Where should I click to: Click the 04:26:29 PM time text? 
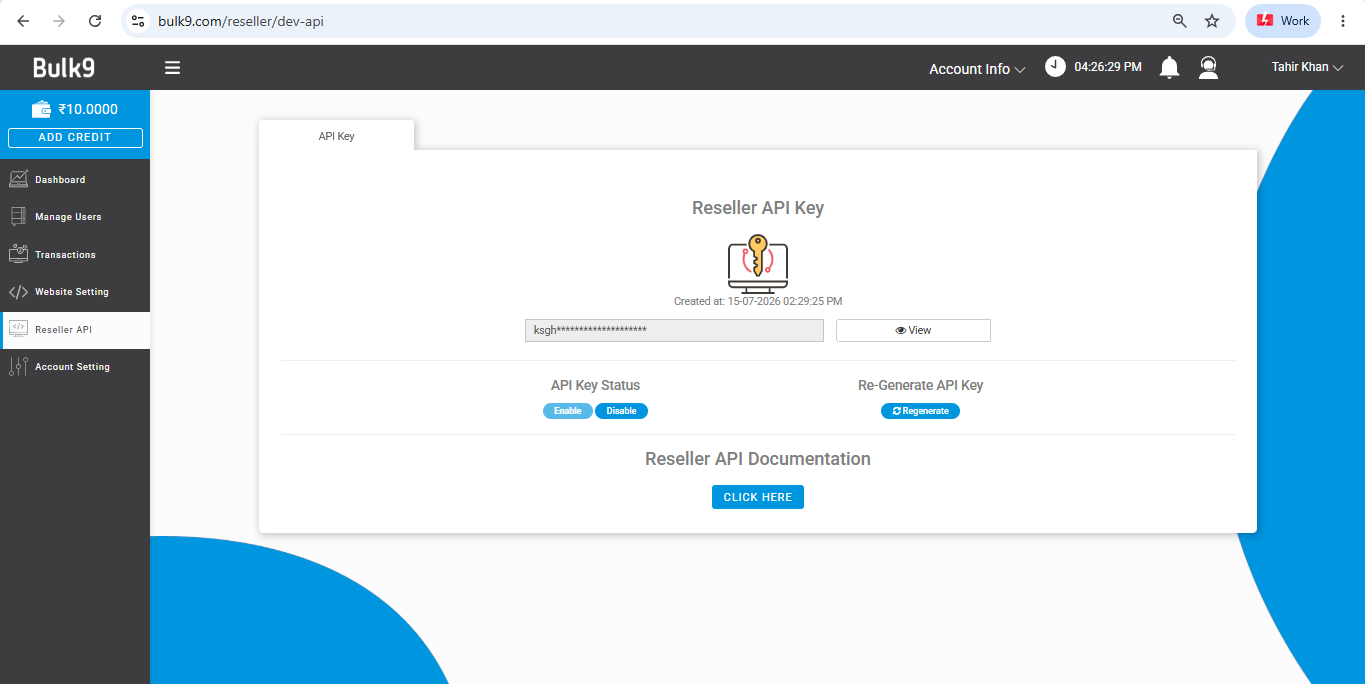[x=1108, y=67]
